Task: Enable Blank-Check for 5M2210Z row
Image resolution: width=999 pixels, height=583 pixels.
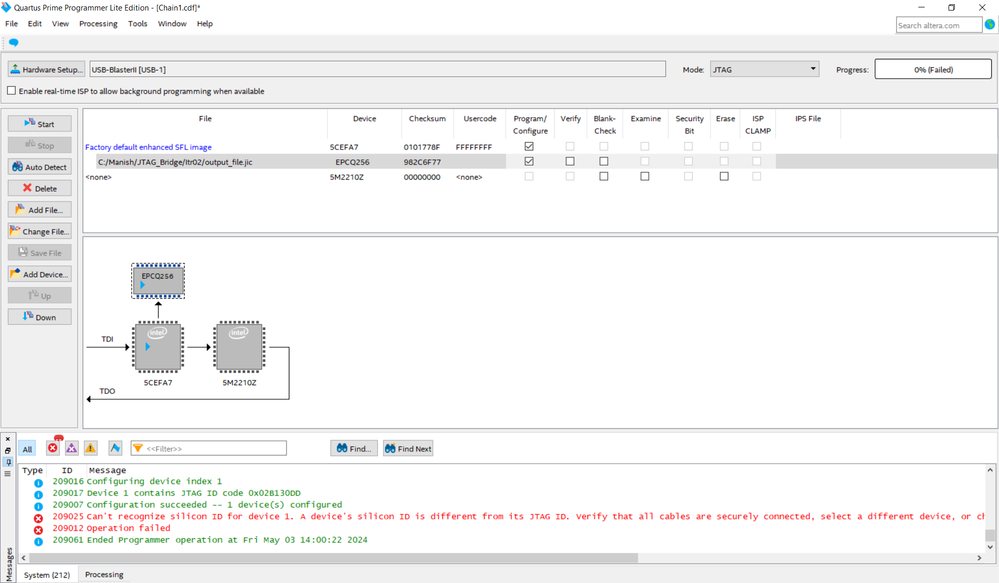Action: 604,176
